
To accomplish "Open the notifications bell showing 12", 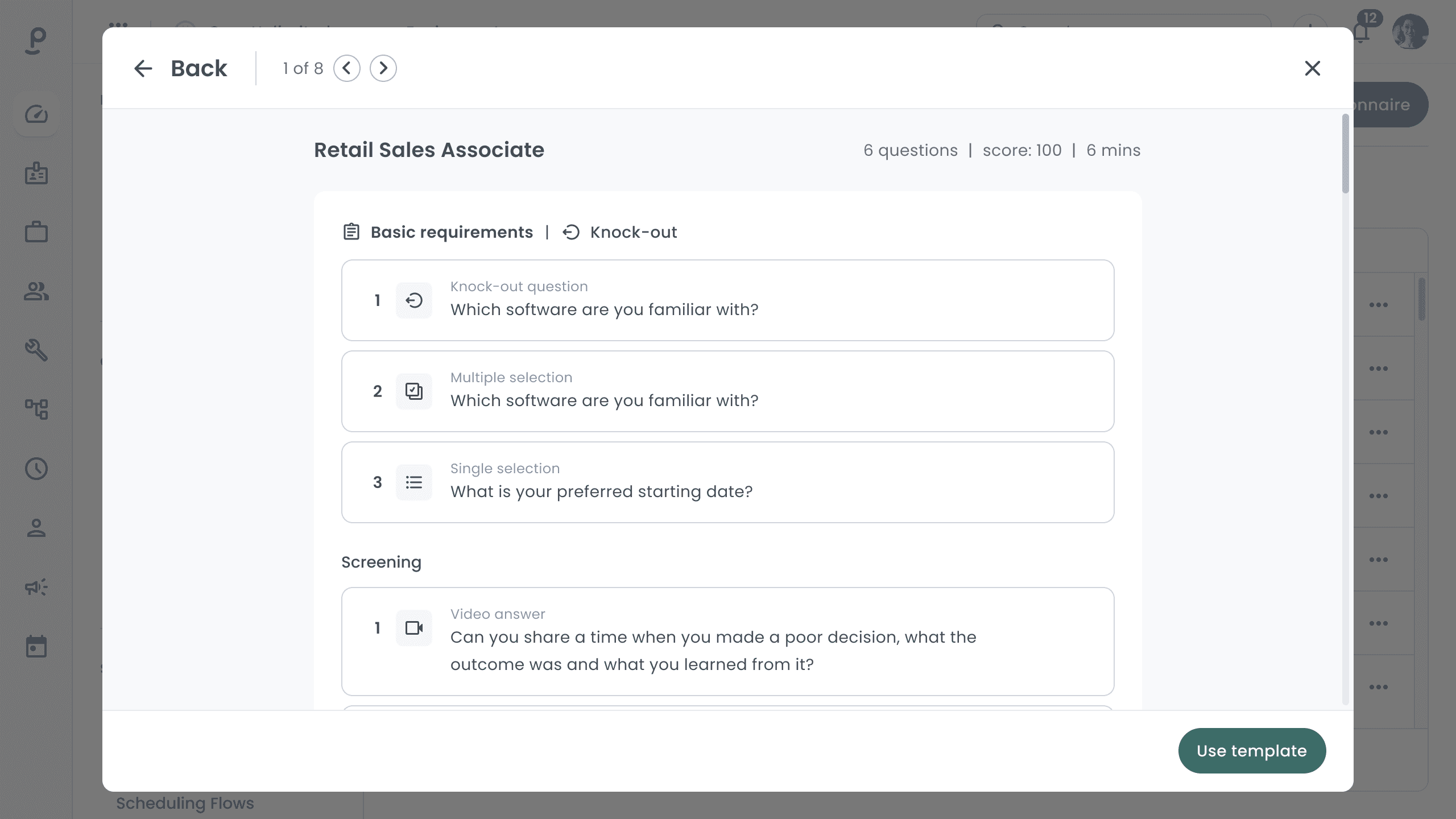I will click(1362, 33).
